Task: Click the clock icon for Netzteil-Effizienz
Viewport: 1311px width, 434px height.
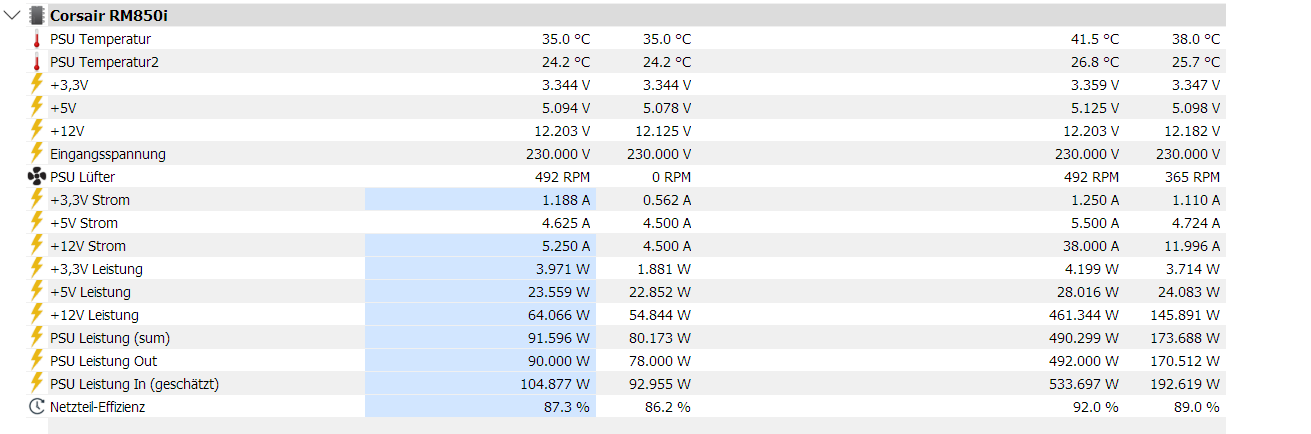Action: (x=37, y=407)
